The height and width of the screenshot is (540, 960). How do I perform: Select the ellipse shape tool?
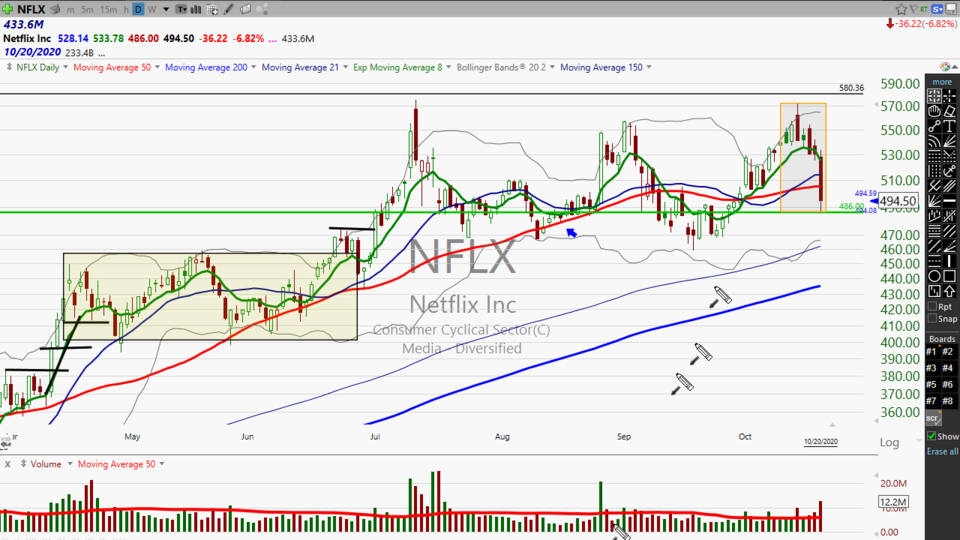coord(934,276)
